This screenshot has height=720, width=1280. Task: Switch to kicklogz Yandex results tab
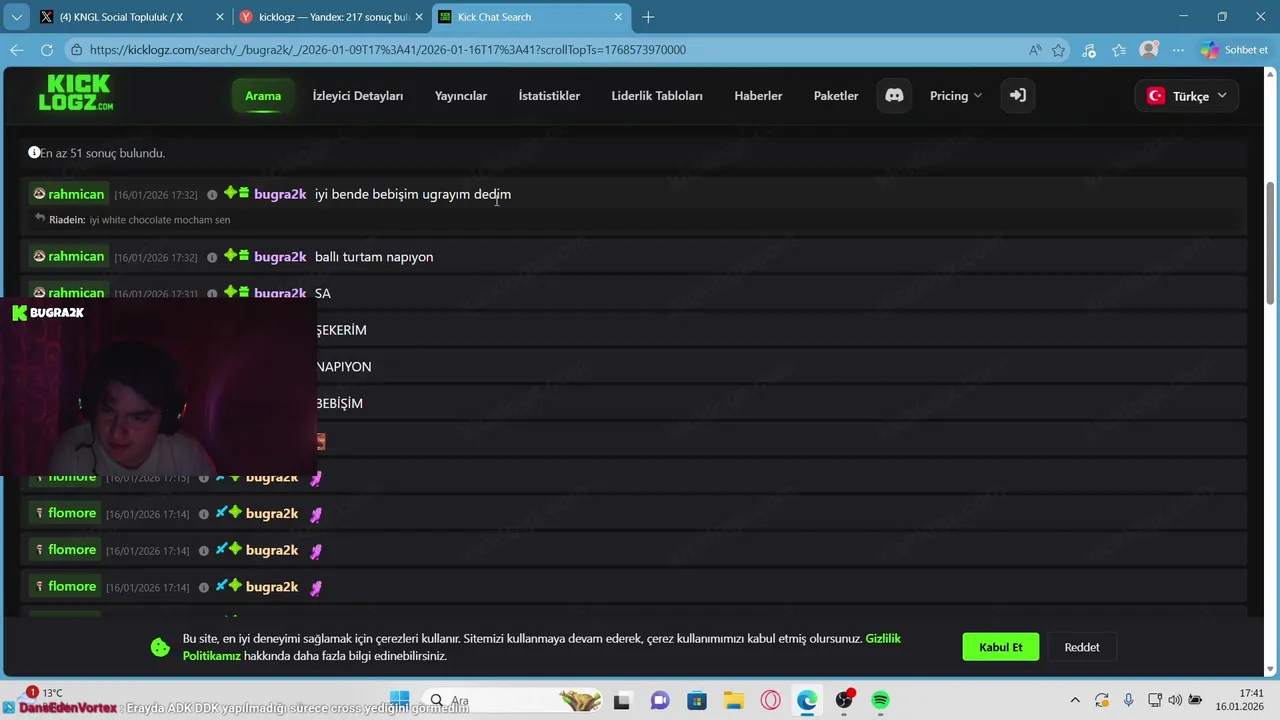tap(330, 17)
